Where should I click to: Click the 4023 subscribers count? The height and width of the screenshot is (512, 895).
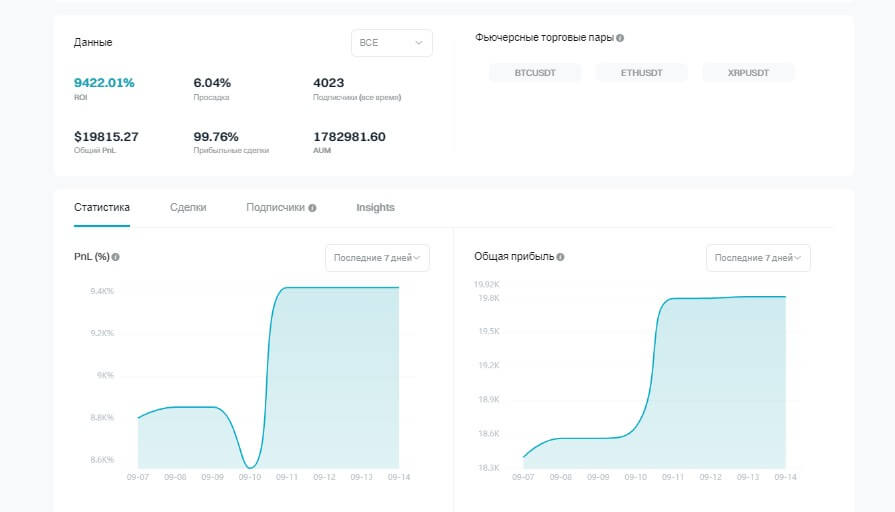click(328, 82)
